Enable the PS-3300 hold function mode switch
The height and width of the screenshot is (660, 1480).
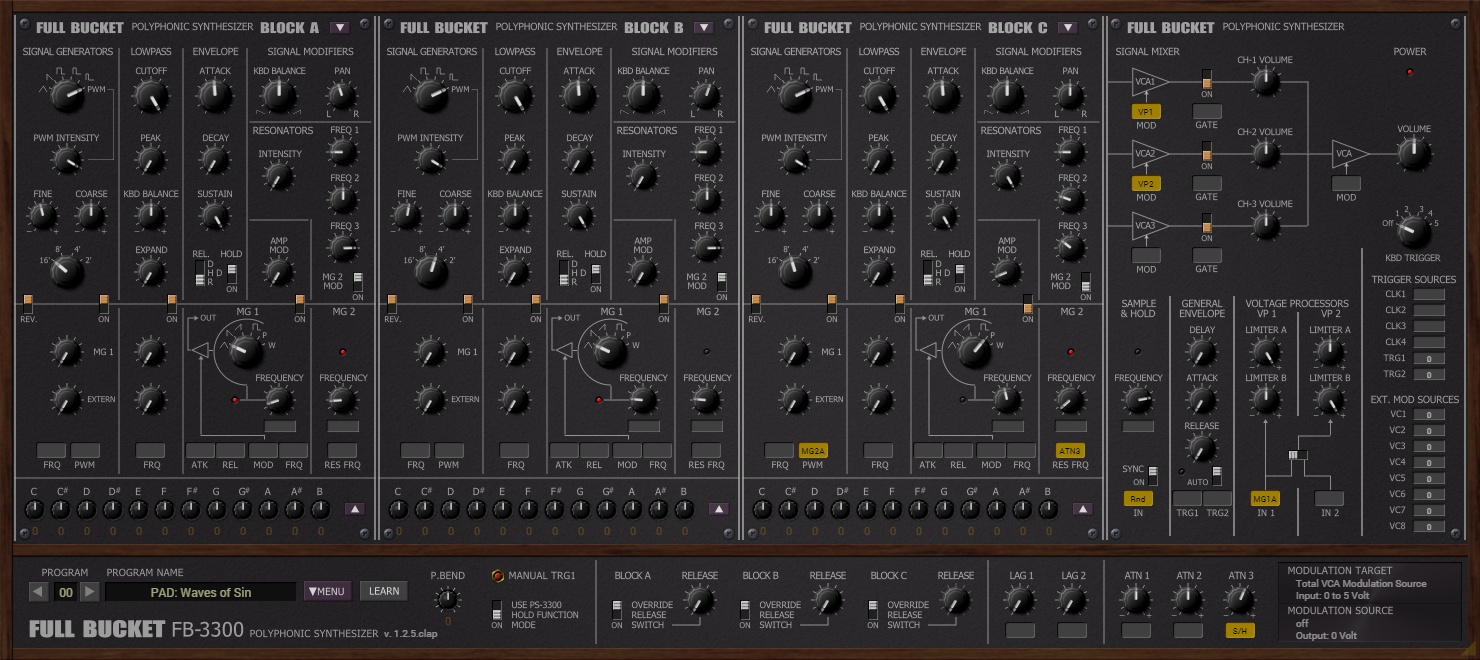click(497, 611)
